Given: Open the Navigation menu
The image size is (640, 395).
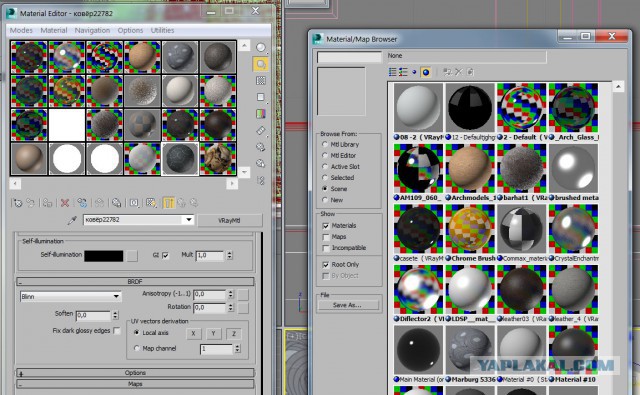Looking at the screenshot, I should (92, 30).
